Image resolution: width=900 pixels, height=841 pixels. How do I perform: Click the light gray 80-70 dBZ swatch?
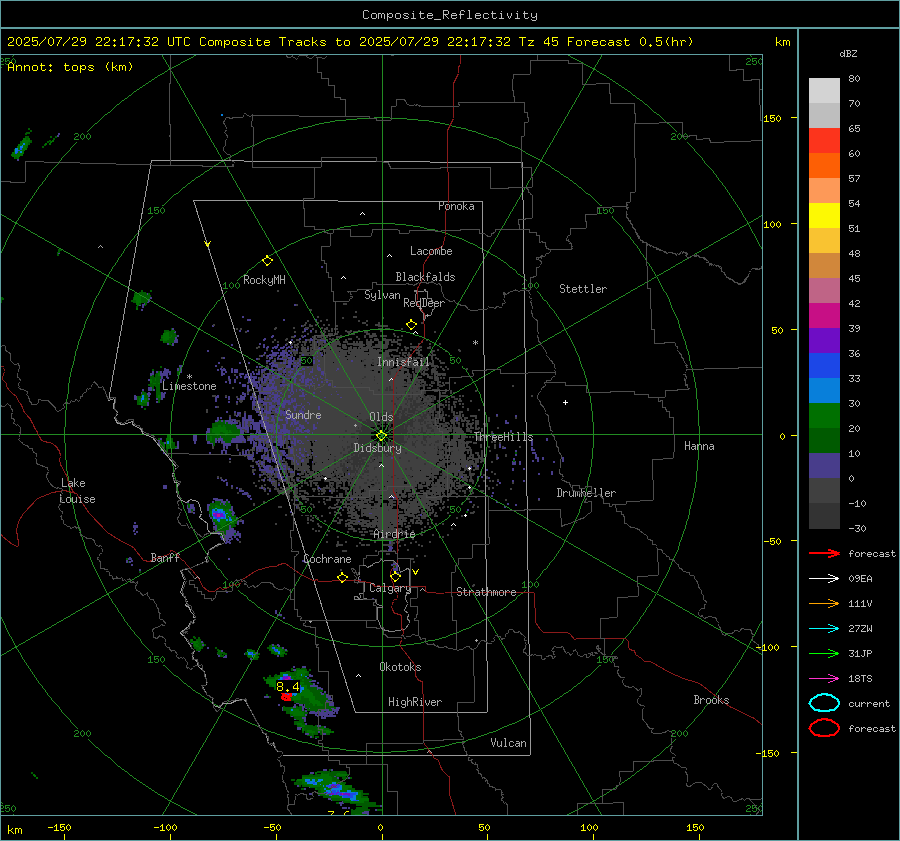pos(824,91)
